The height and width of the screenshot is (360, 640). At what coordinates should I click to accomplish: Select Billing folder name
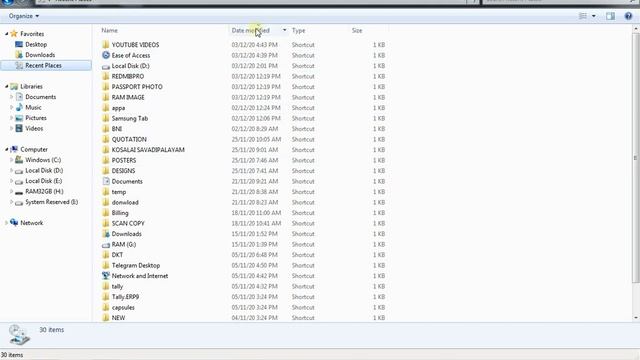[120, 213]
